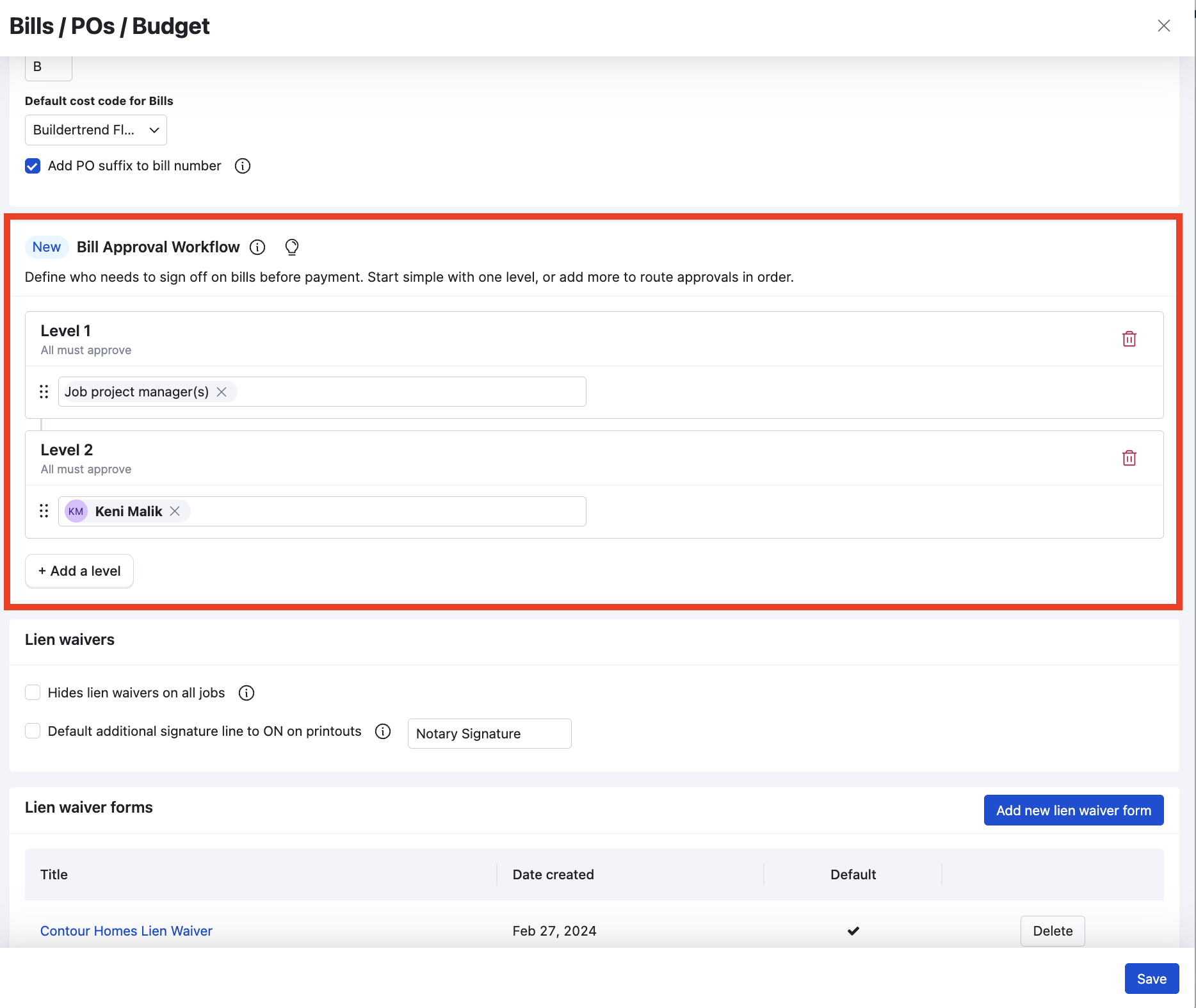Open Default cost code for Bills dropdown
The height and width of the screenshot is (1008, 1196).
click(x=96, y=130)
